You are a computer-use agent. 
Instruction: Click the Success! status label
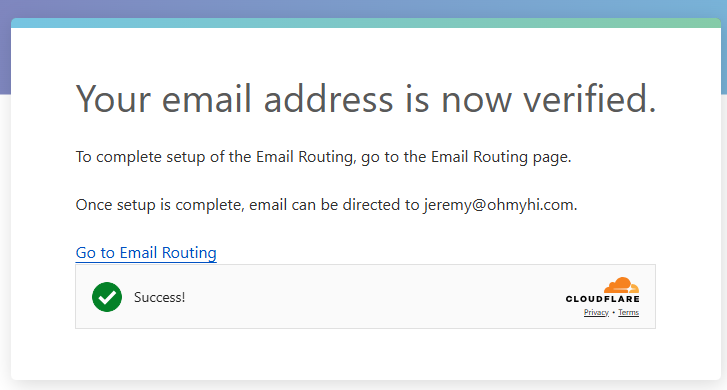[x=159, y=297]
